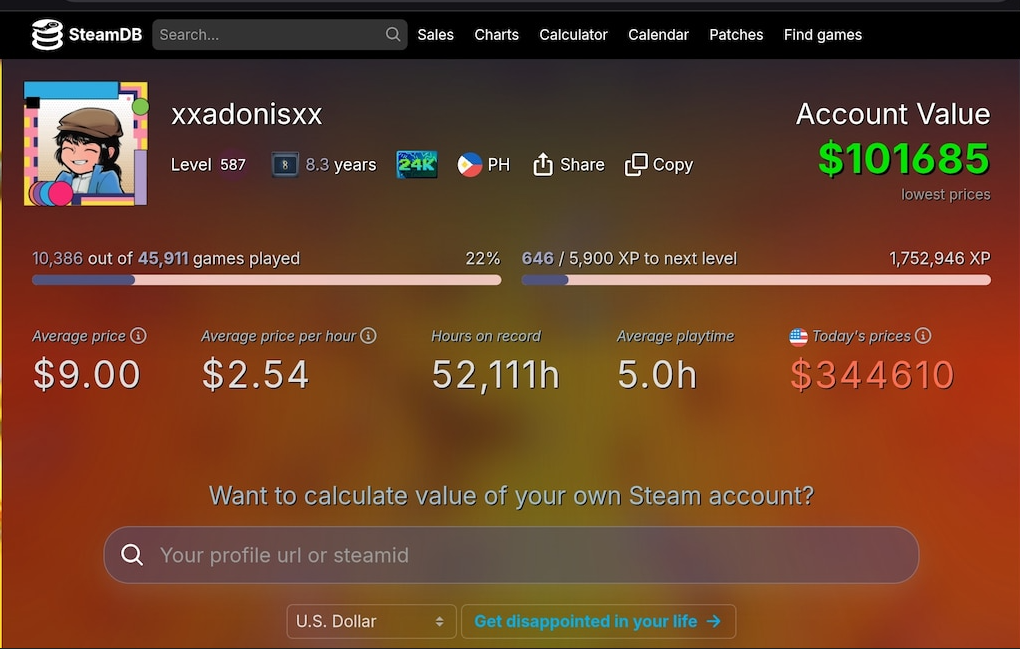Click the games played progress bar
This screenshot has width=1020, height=649.
267,280
